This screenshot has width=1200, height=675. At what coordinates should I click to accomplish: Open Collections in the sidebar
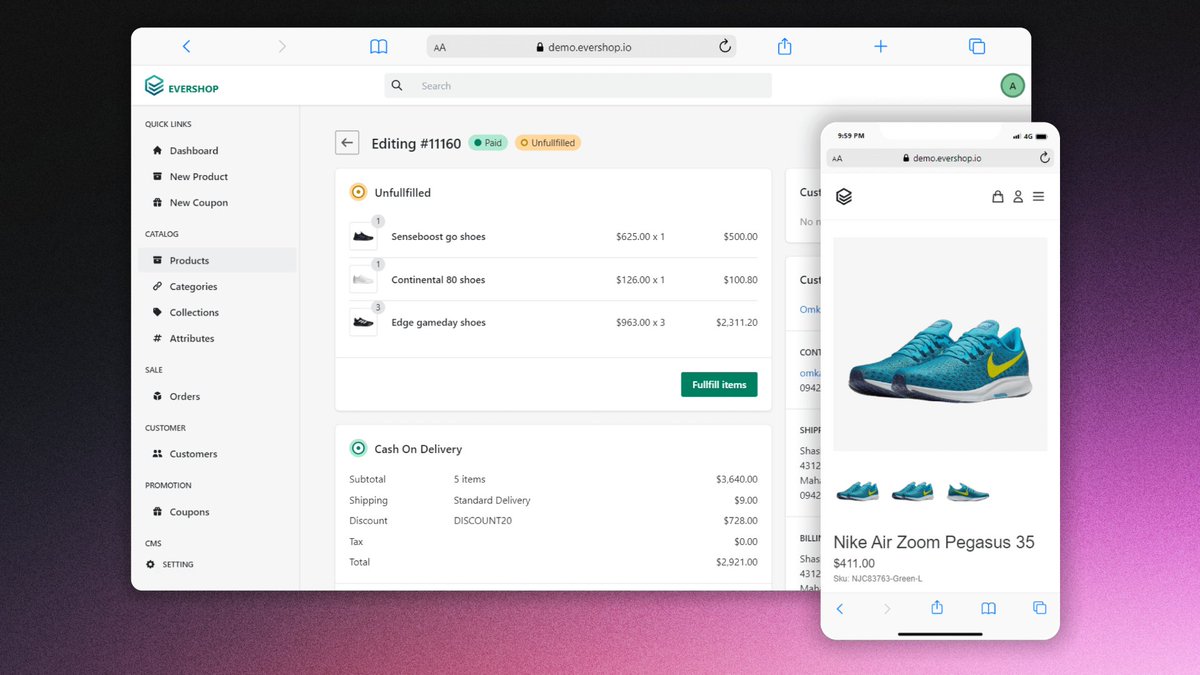[x=194, y=313]
